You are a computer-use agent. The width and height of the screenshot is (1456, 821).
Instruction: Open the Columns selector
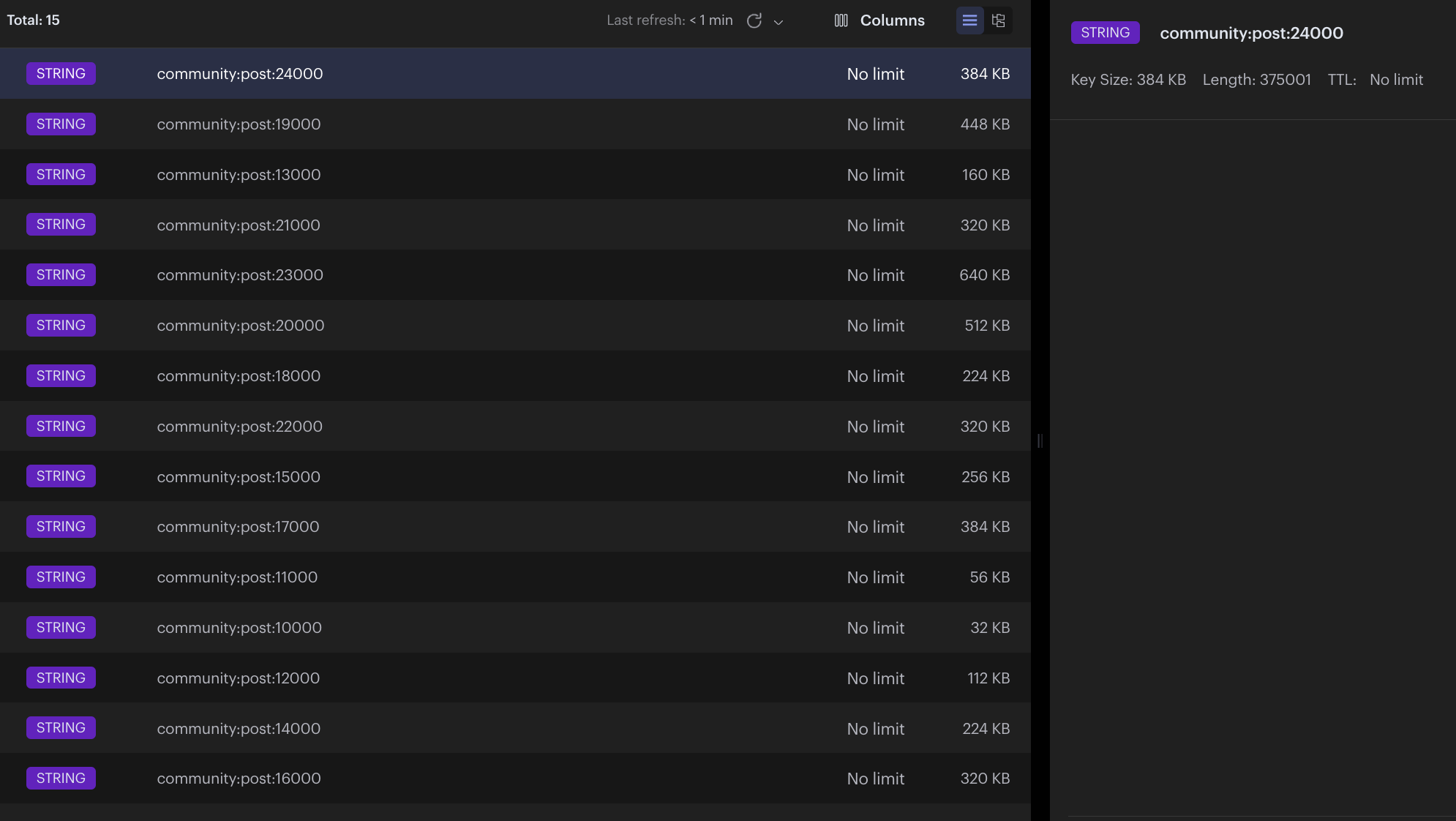pos(879,20)
